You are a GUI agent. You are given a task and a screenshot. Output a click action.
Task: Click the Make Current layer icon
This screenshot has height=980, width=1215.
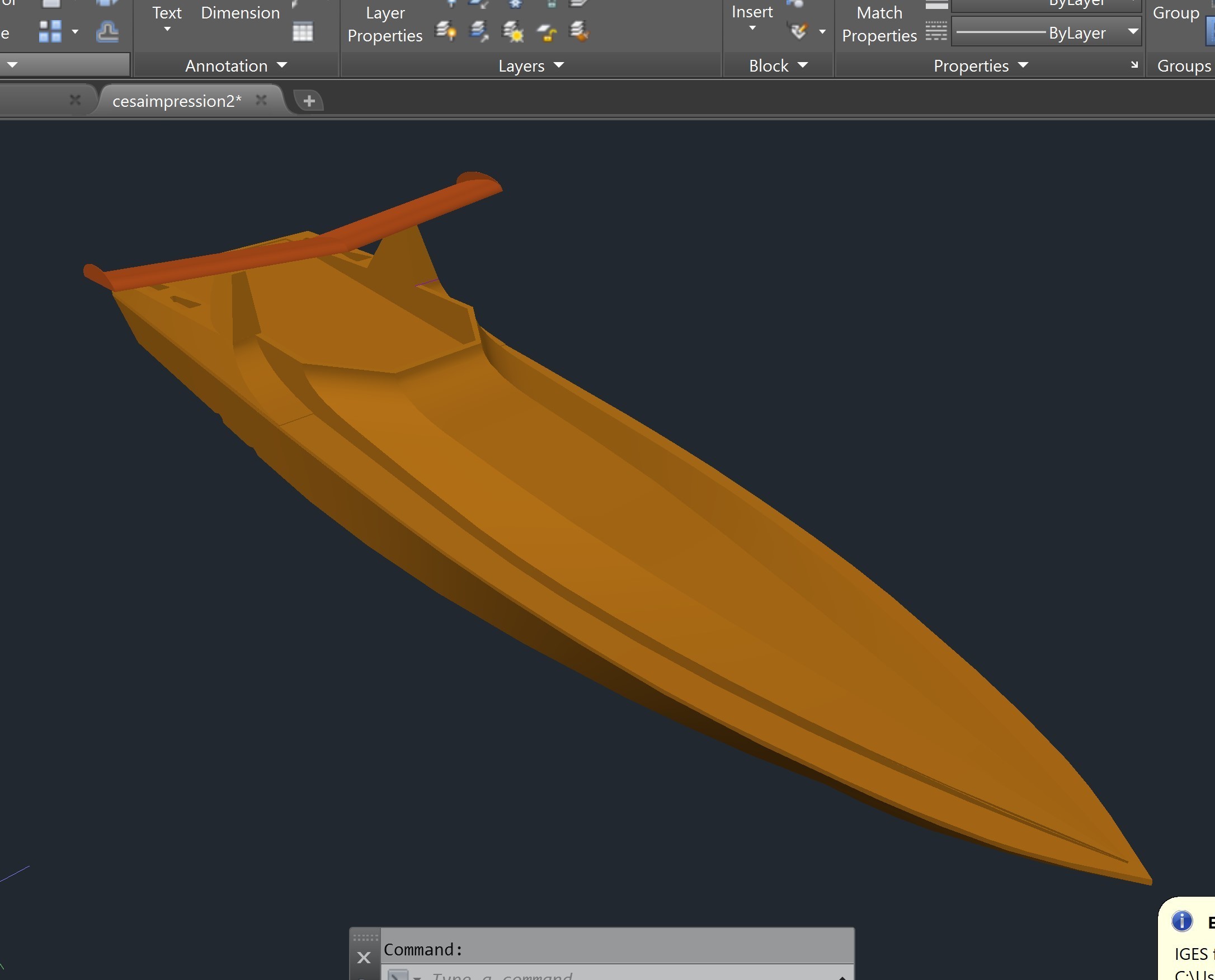(x=479, y=32)
